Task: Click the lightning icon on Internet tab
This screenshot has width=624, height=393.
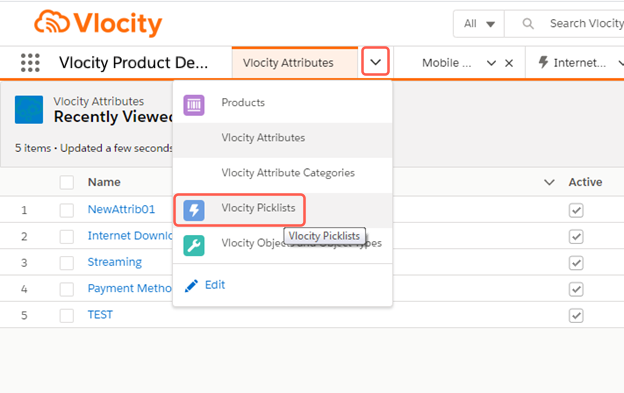Action: 543,62
